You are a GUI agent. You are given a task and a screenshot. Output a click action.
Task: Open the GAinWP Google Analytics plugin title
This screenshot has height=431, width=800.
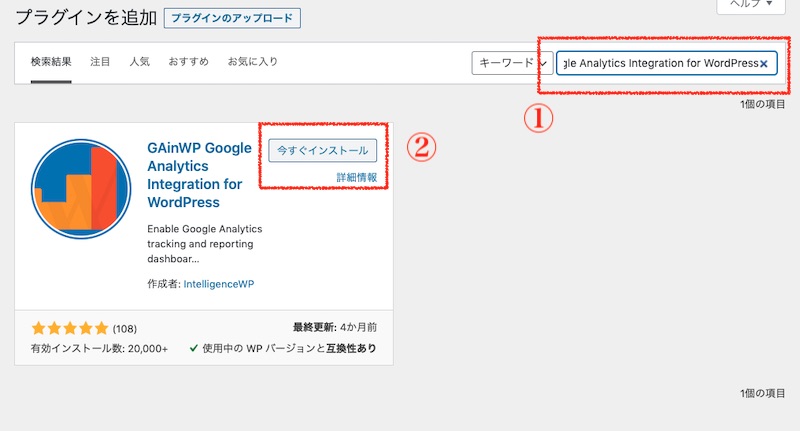pos(199,175)
